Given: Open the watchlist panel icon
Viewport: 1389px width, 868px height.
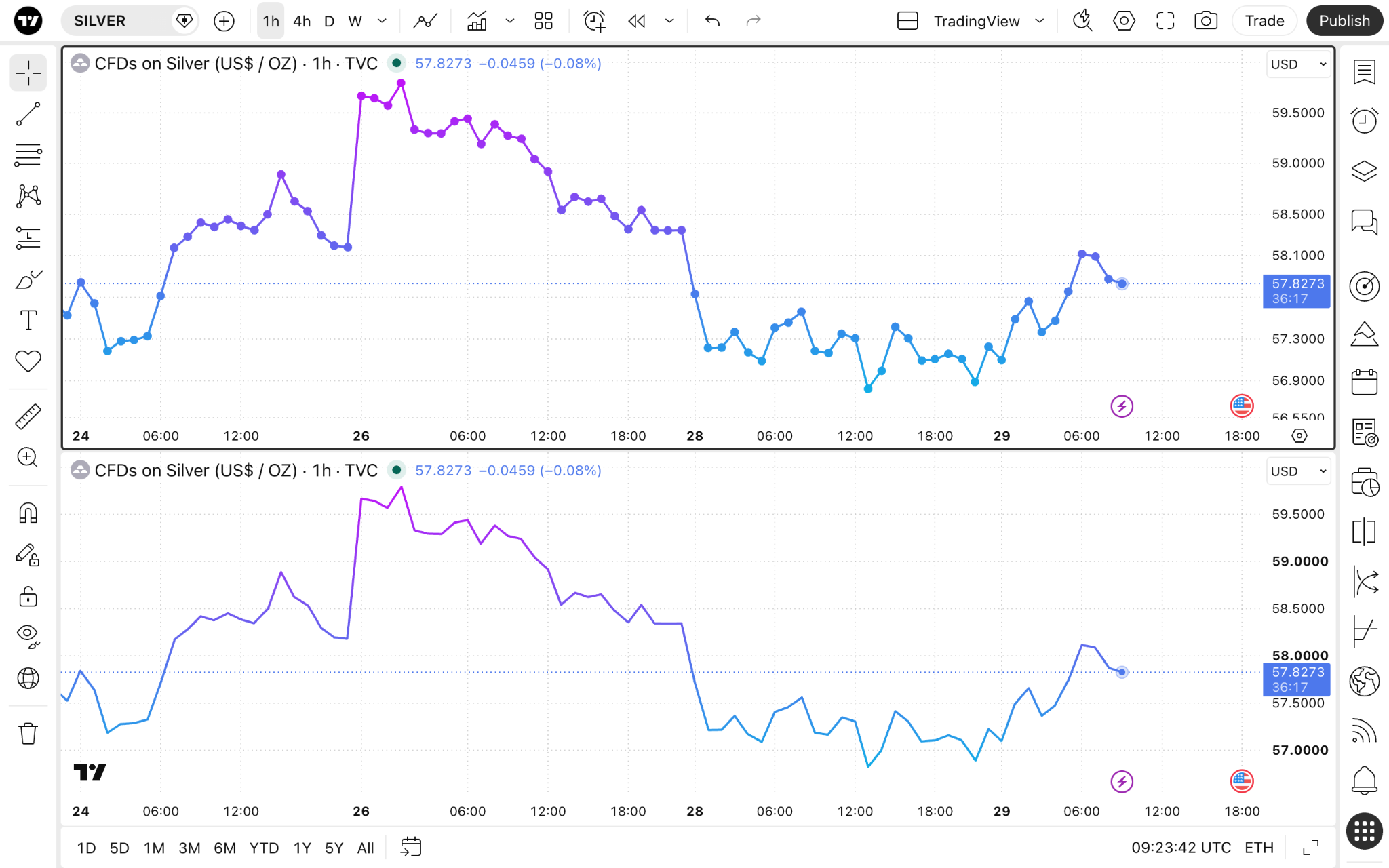Looking at the screenshot, I should tap(1364, 72).
